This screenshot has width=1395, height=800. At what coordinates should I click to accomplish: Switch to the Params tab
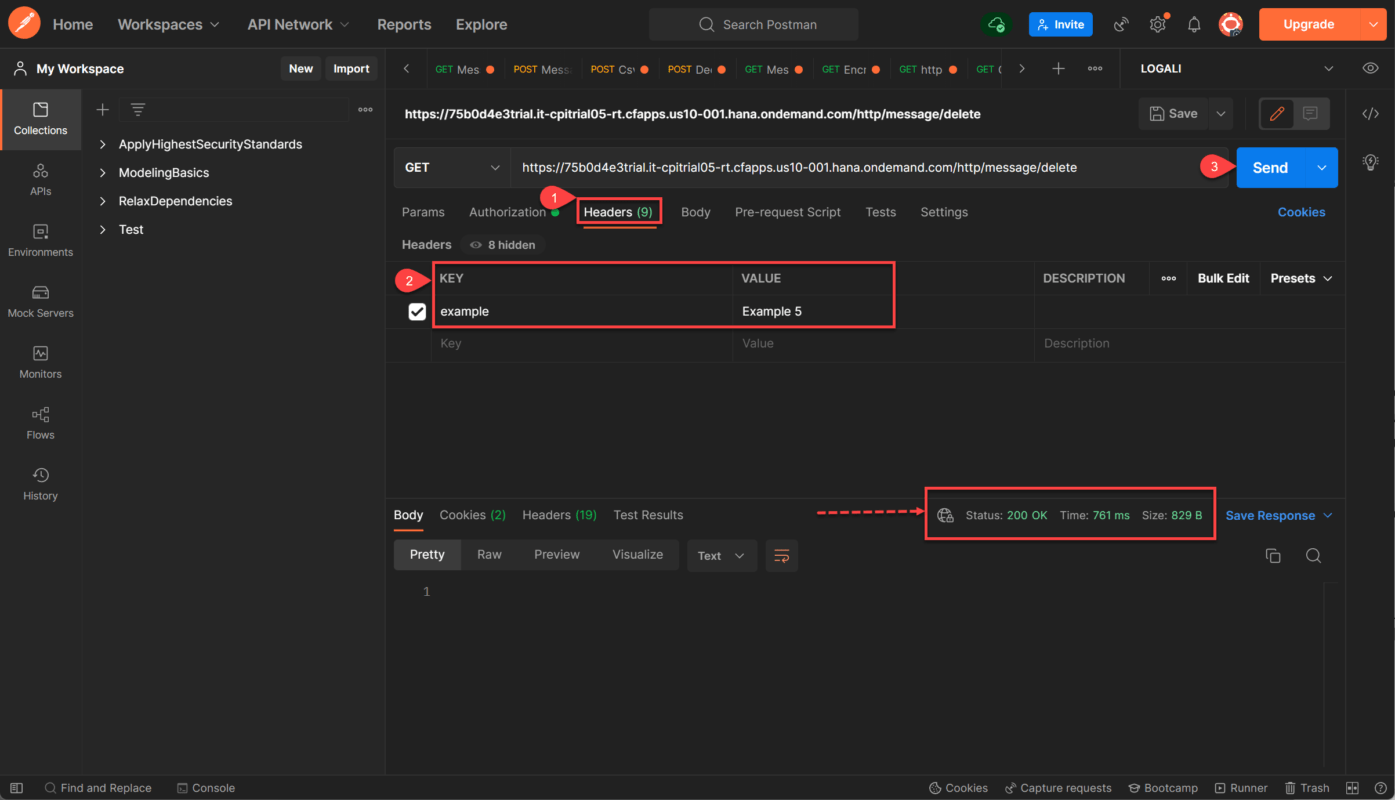423,212
